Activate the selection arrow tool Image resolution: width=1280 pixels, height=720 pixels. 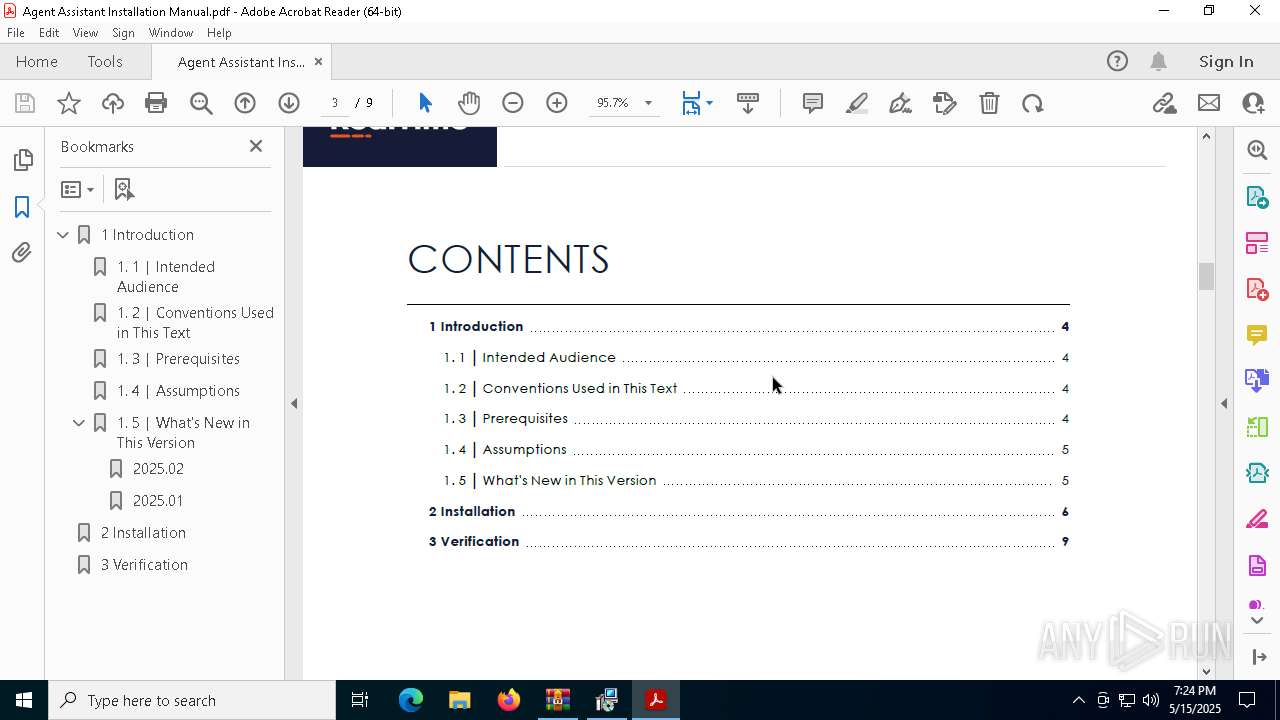[425, 103]
